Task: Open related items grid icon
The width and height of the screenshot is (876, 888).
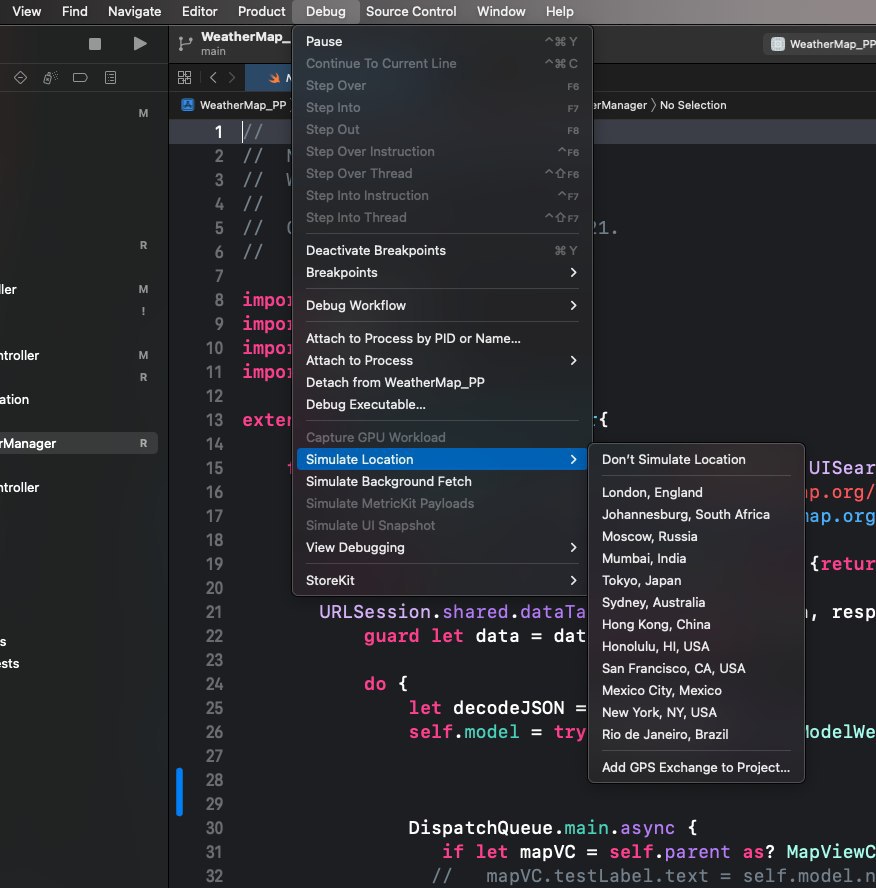Action: click(x=185, y=78)
